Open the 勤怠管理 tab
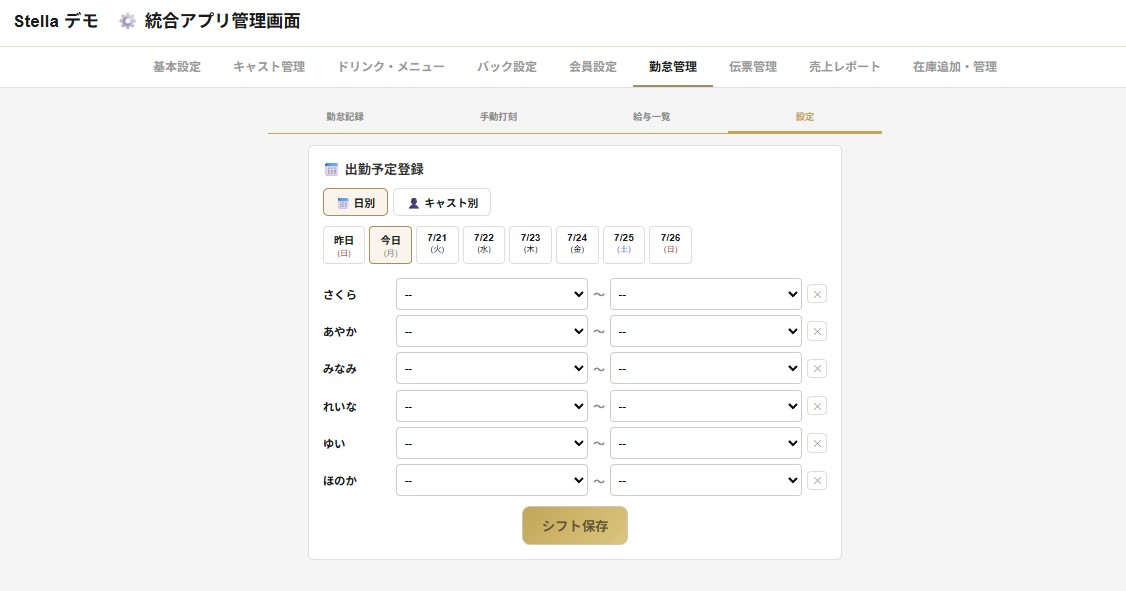The height and width of the screenshot is (591, 1126). (673, 67)
